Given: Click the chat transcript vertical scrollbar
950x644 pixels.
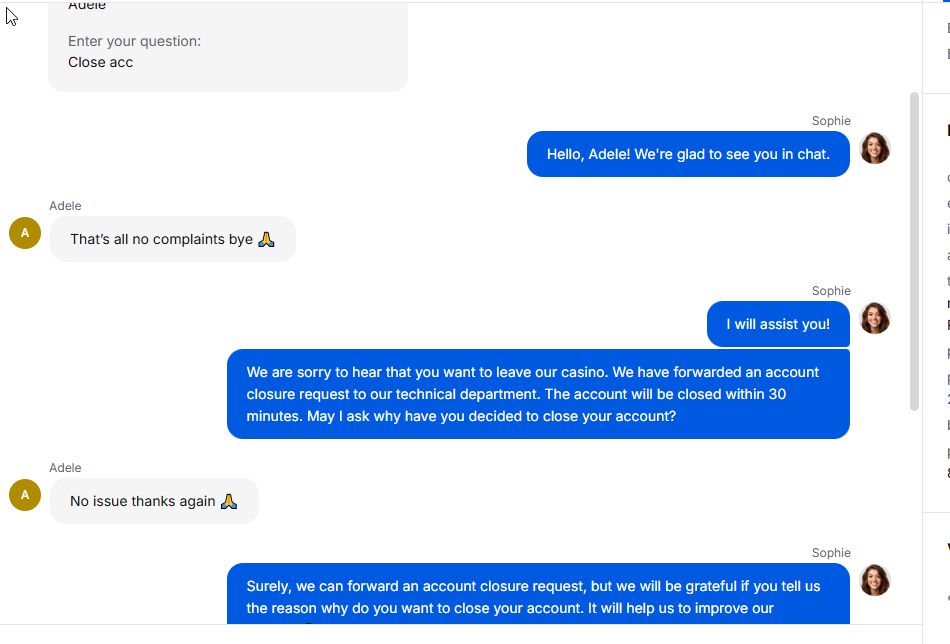Looking at the screenshot, I should coord(914,251).
